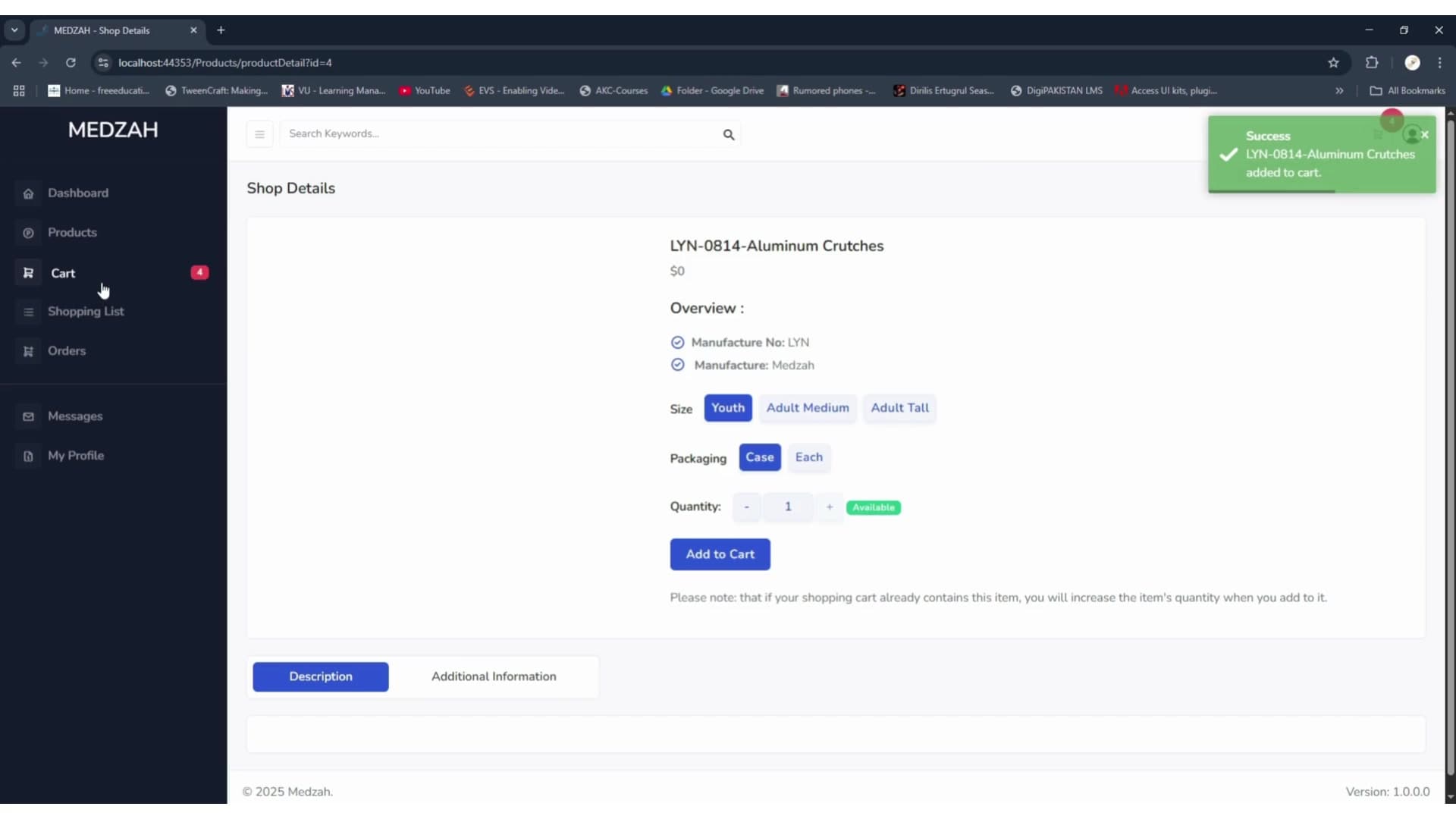This screenshot has height=819, width=1456.
Task: Go to Cart in sidebar
Action: (63, 273)
